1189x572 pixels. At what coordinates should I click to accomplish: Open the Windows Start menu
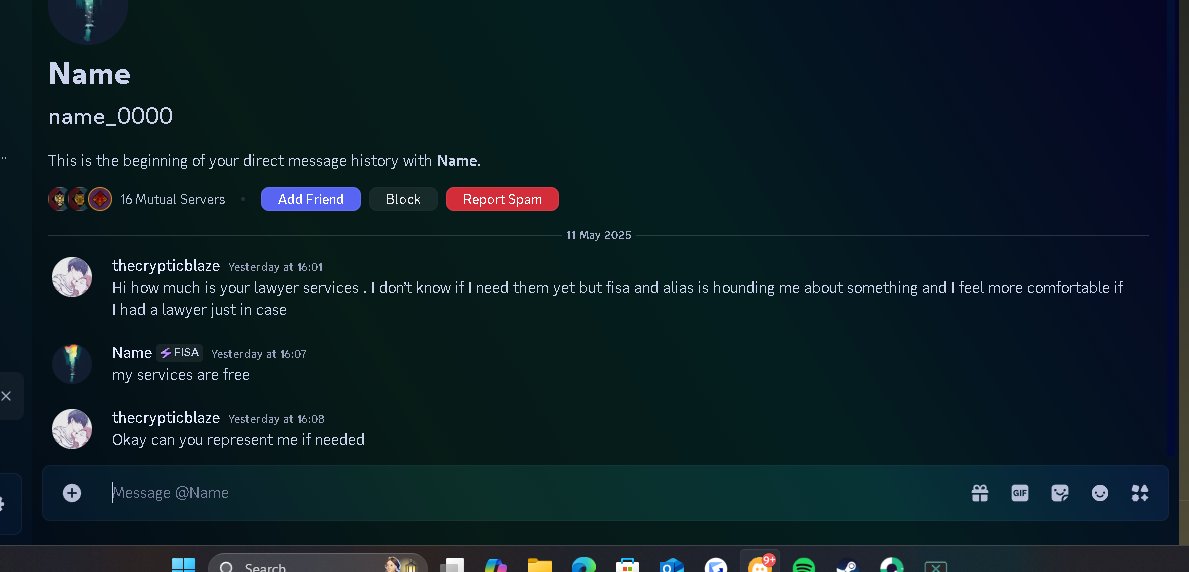(x=184, y=566)
